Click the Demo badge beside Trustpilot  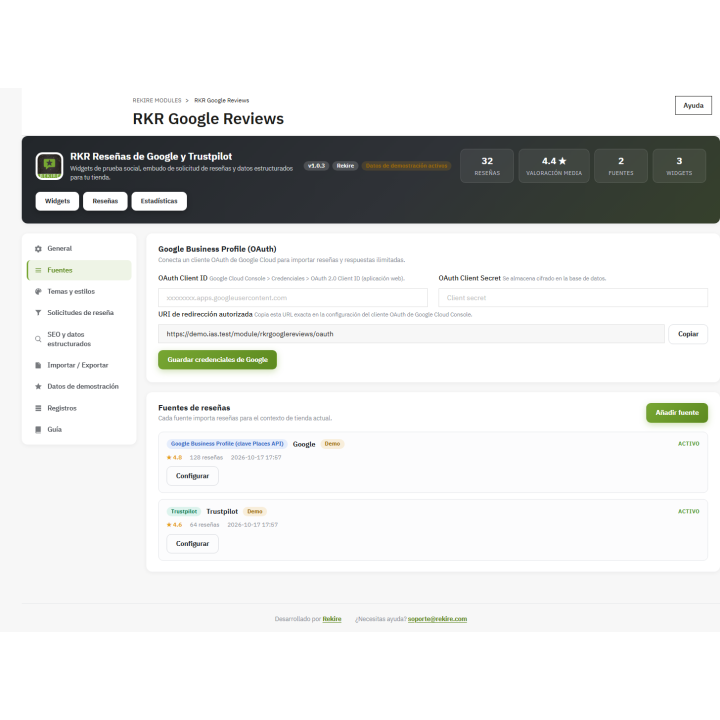point(255,512)
